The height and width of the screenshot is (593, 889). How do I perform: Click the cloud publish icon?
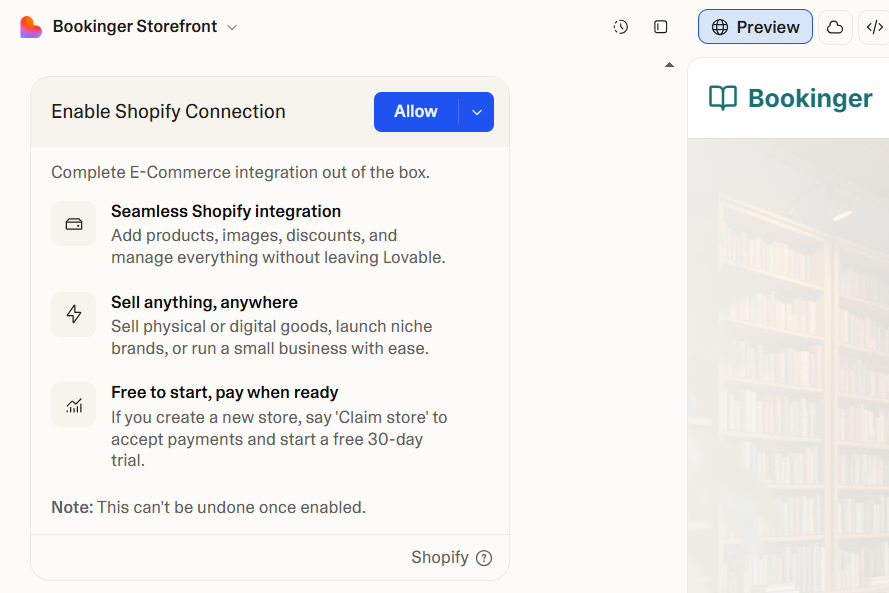point(836,27)
